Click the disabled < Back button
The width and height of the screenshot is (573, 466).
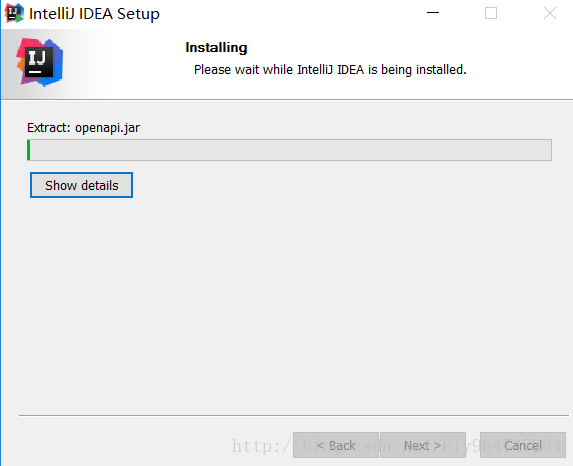tap(336, 445)
